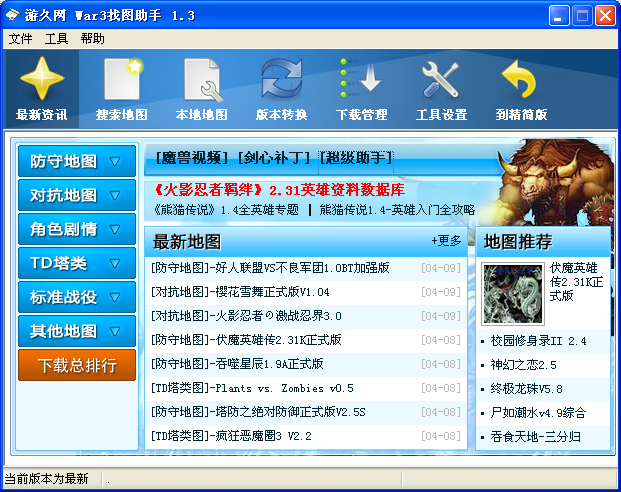Open the 帮助 menu
This screenshot has width=621, height=492.
(92, 39)
